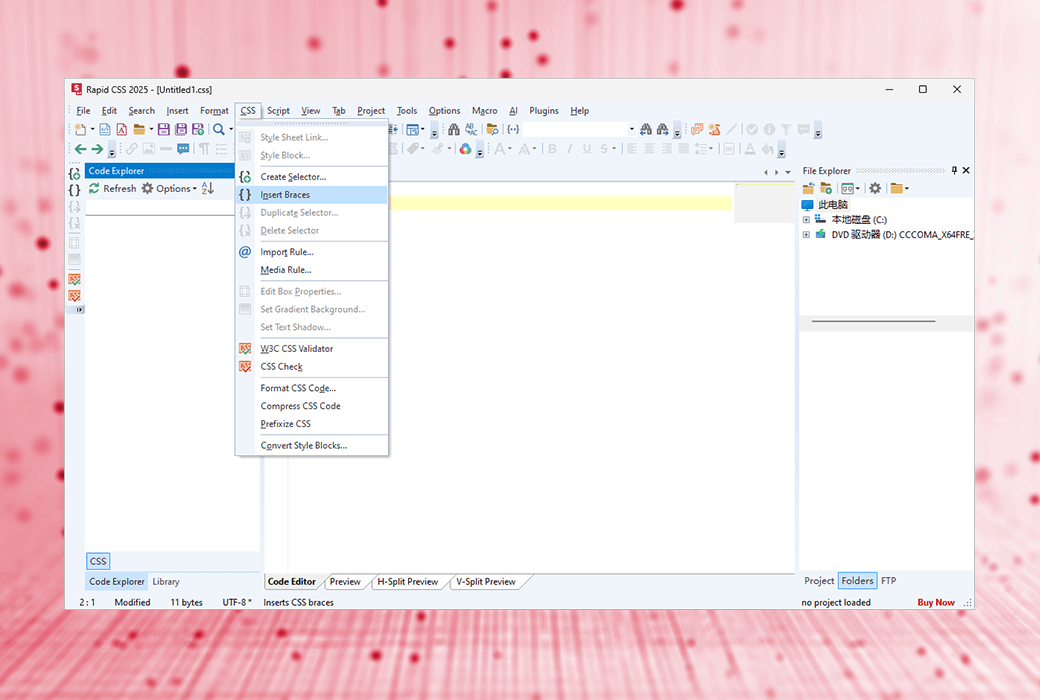Click Create Selector icon in left sidebar

[75, 174]
